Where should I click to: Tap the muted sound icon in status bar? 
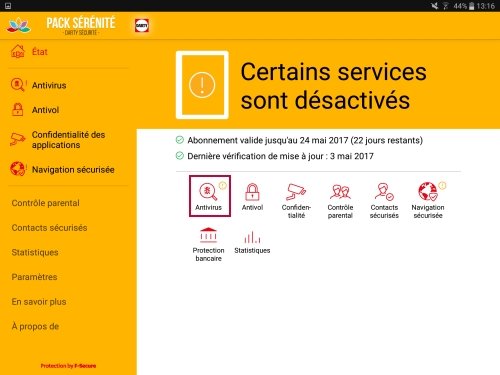(434, 6)
